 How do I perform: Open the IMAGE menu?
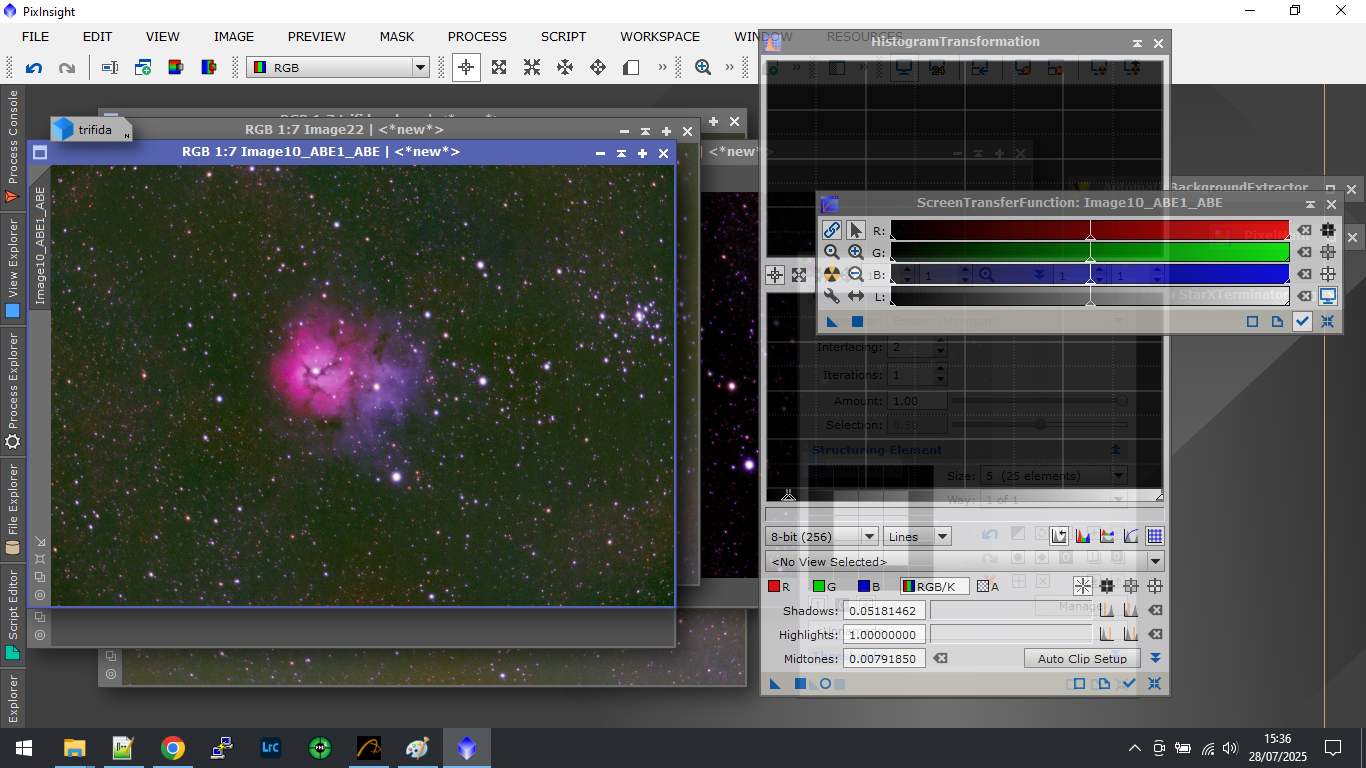pyautogui.click(x=234, y=36)
